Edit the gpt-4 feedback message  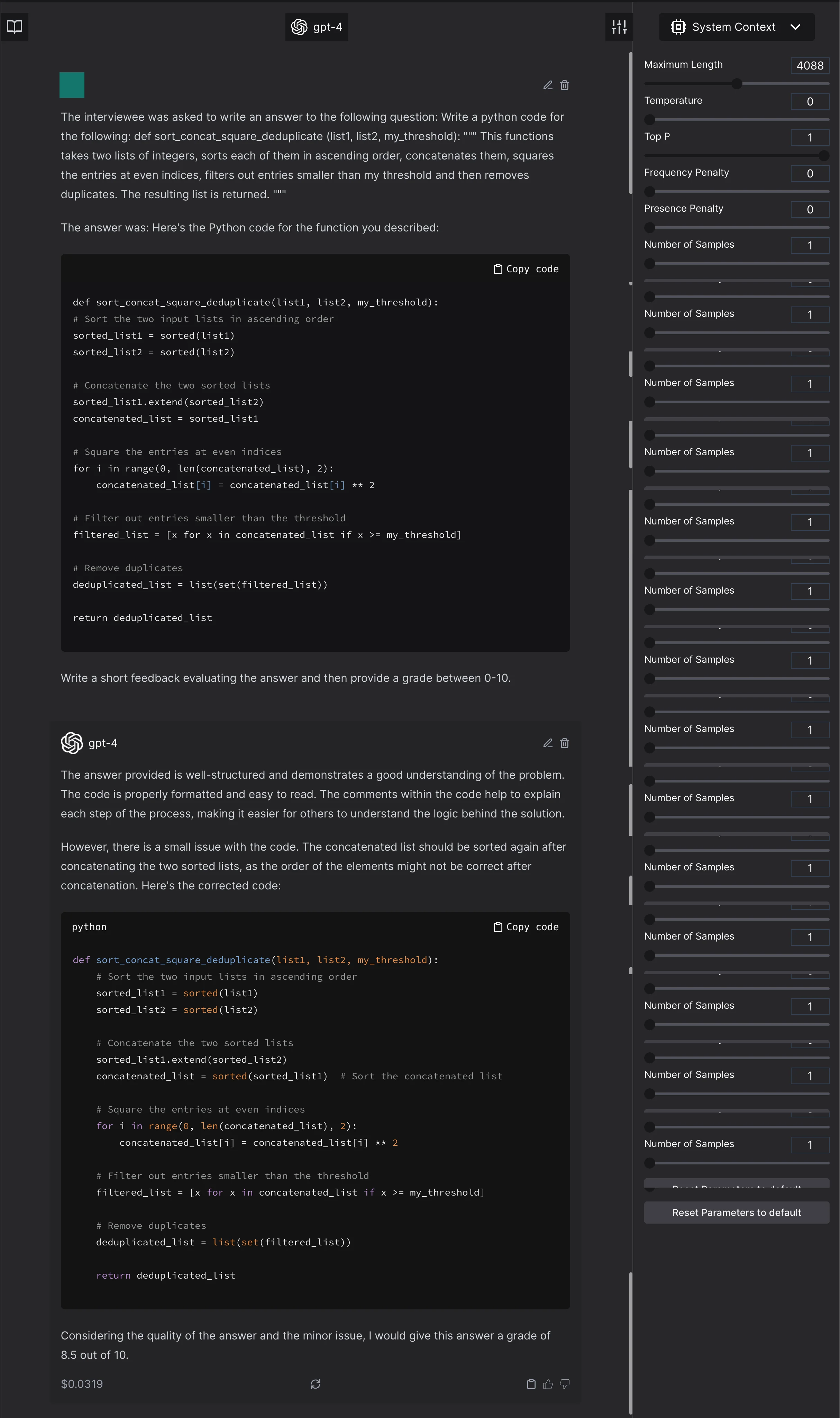[x=547, y=743]
